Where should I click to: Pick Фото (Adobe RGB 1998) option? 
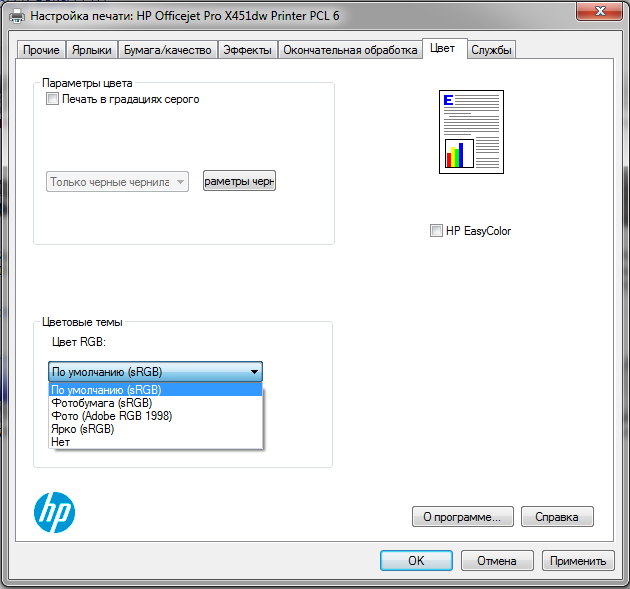[155, 415]
